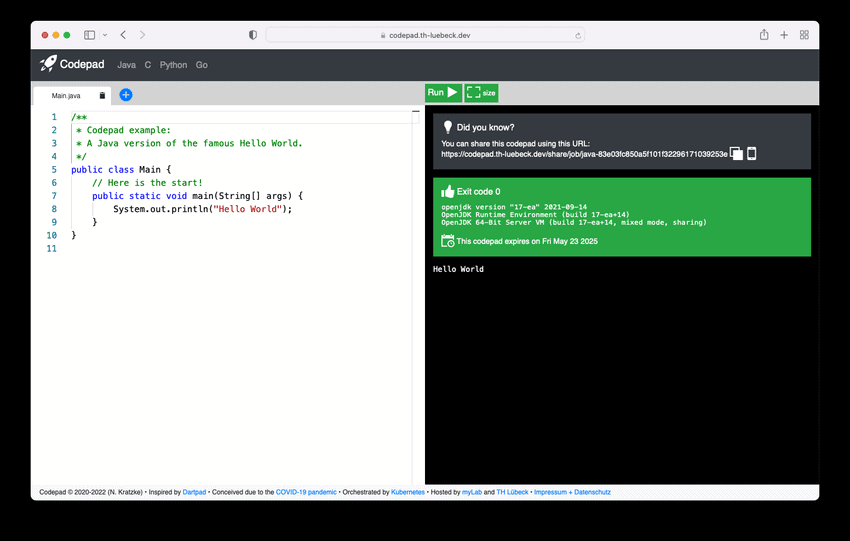Open Safari share icon
Viewport: 850px width, 541px height.
tap(764, 35)
